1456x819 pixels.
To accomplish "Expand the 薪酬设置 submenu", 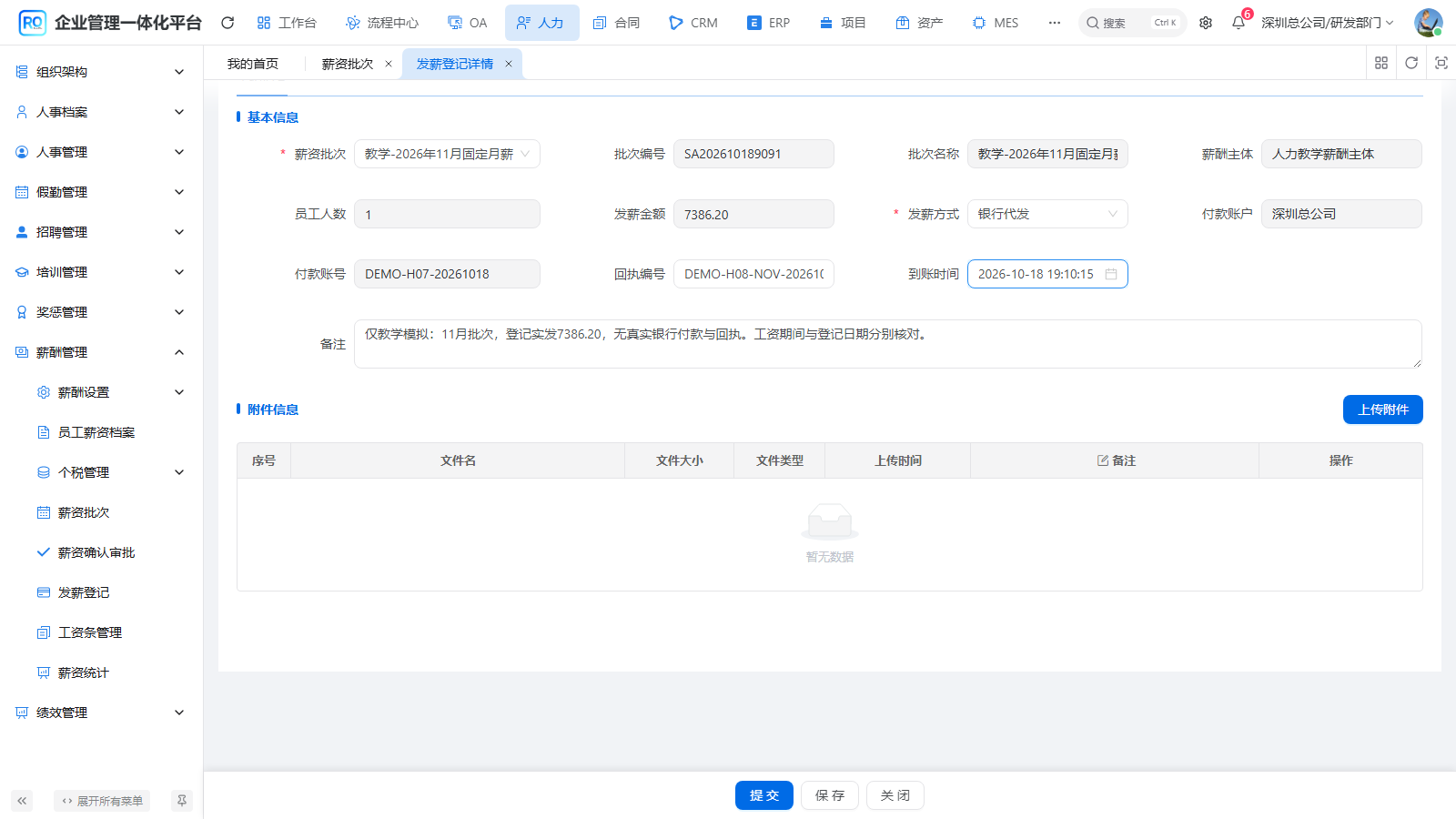I will click(x=101, y=392).
